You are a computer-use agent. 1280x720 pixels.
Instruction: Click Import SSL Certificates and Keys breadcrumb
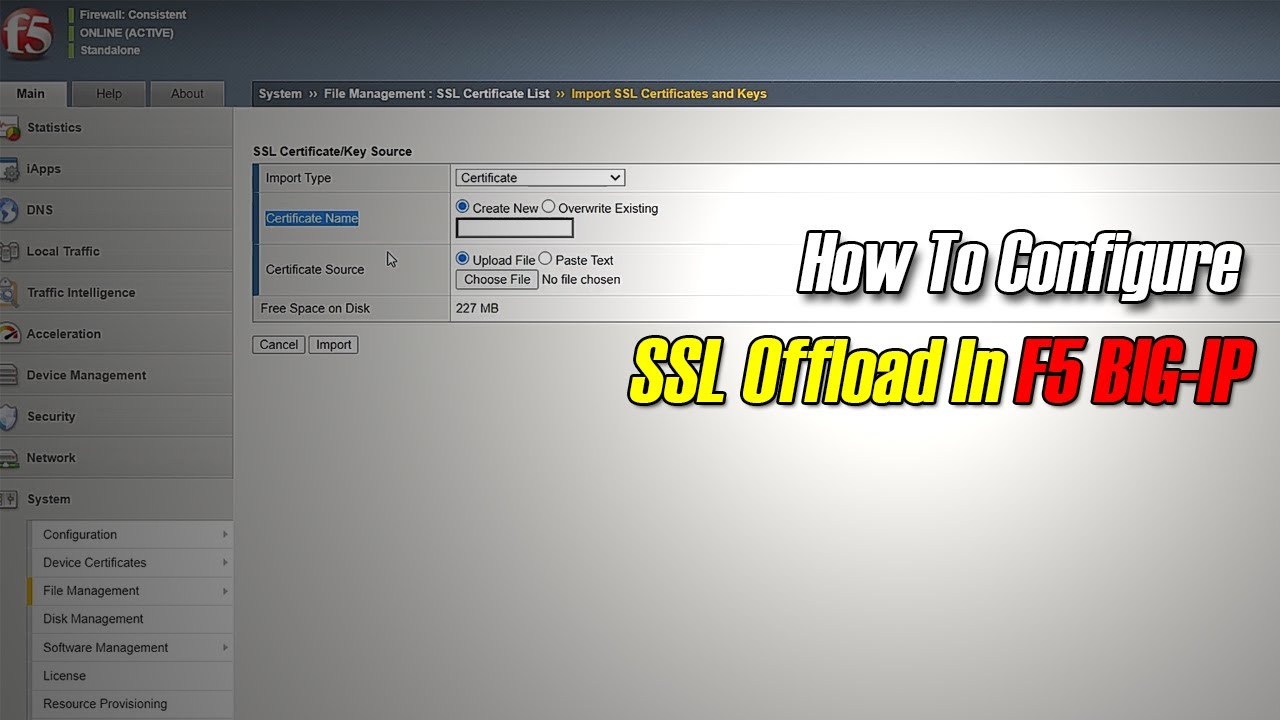(669, 94)
